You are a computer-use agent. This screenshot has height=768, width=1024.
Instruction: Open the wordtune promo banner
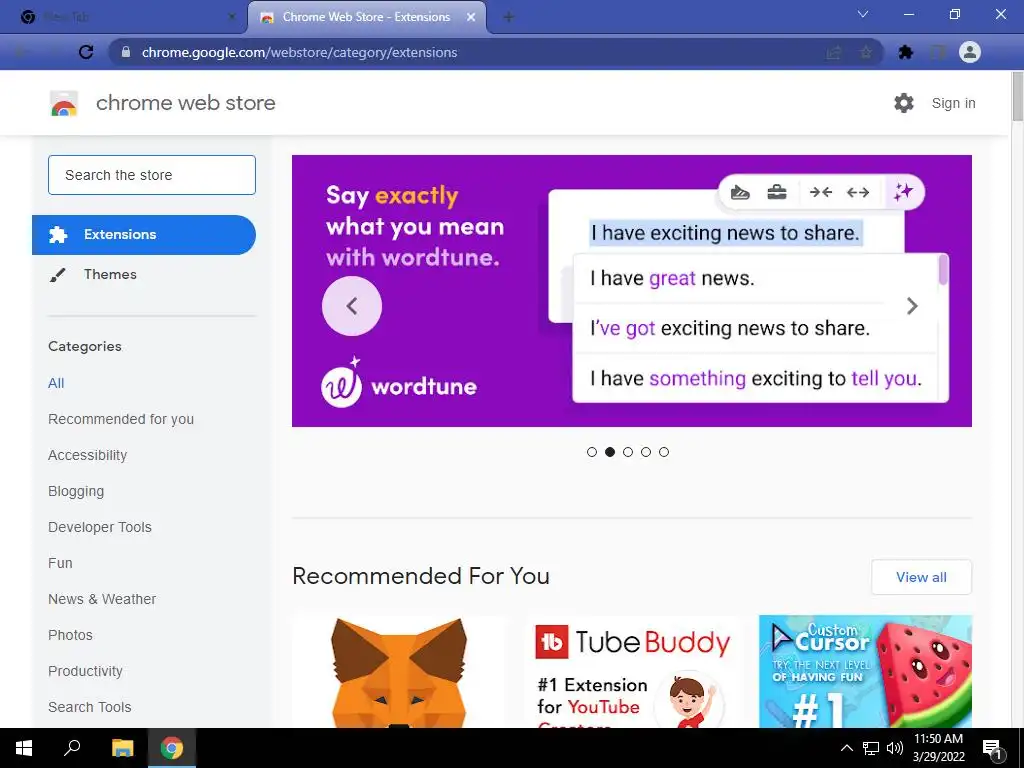(632, 291)
